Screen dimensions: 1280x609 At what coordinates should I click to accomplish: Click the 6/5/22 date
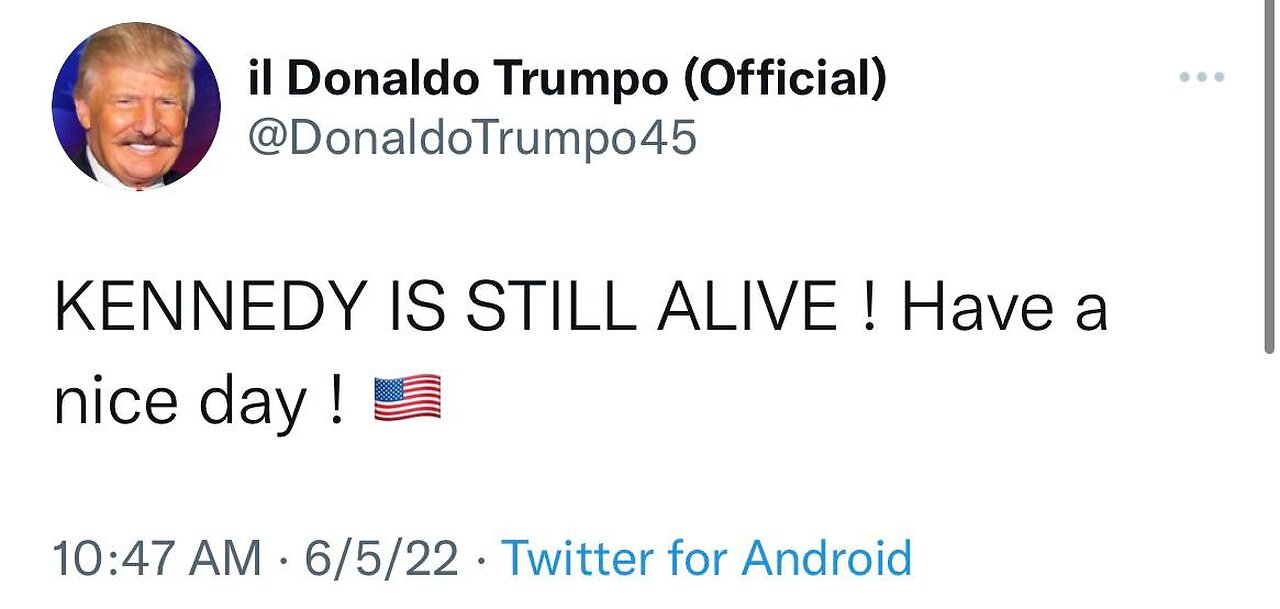point(382,557)
